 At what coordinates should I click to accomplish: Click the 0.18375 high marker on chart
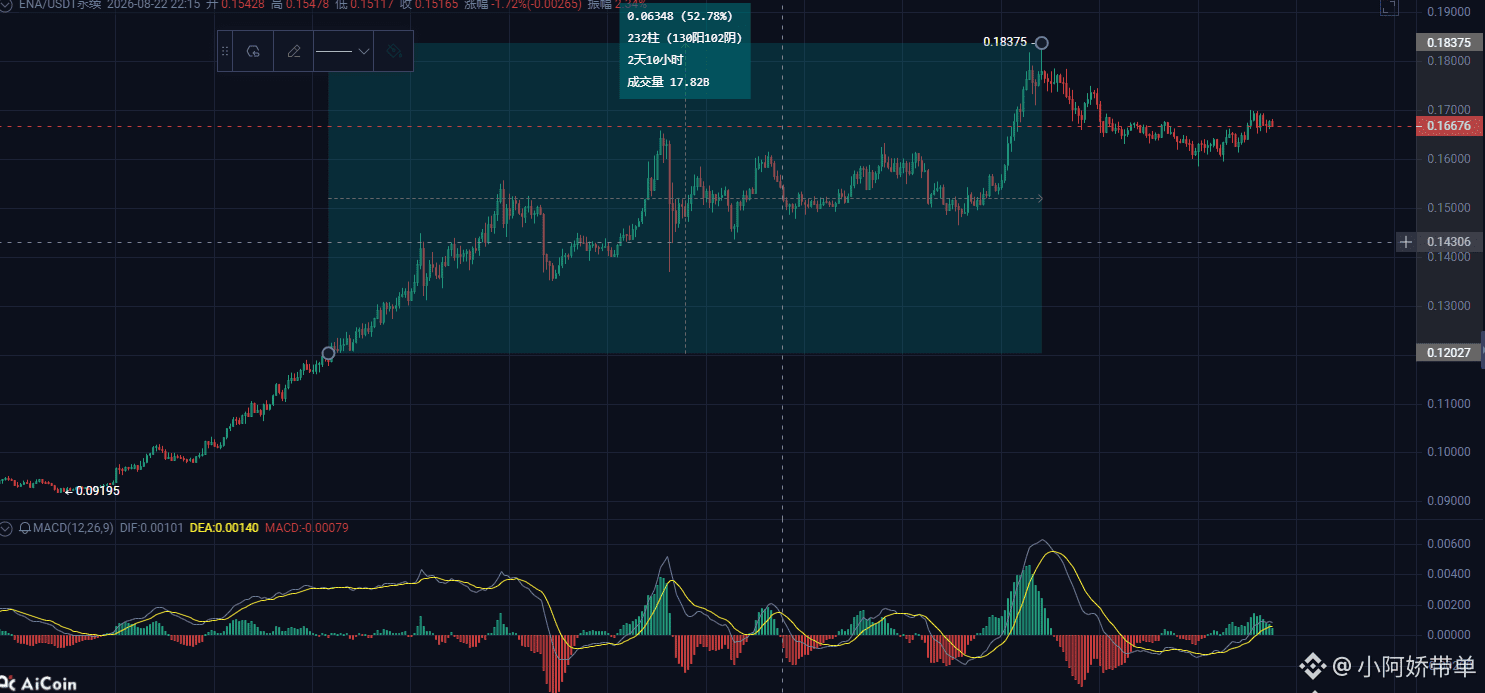pos(1005,42)
